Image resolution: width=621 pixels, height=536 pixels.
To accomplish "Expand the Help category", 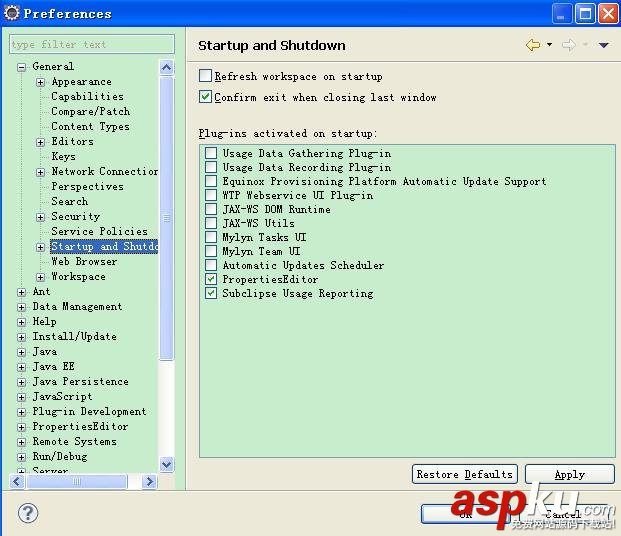I will point(22,322).
